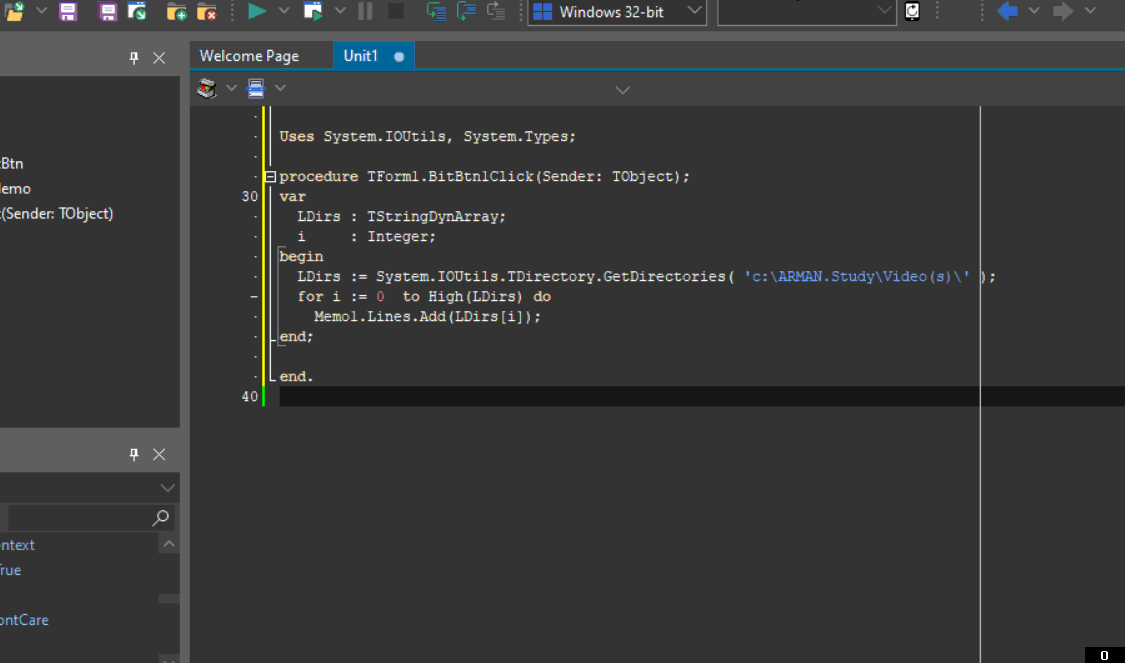The width and height of the screenshot is (1125, 663).
Task: Click the 'Uses System.IOUtils, System.Types;' line
Action: click(428, 136)
